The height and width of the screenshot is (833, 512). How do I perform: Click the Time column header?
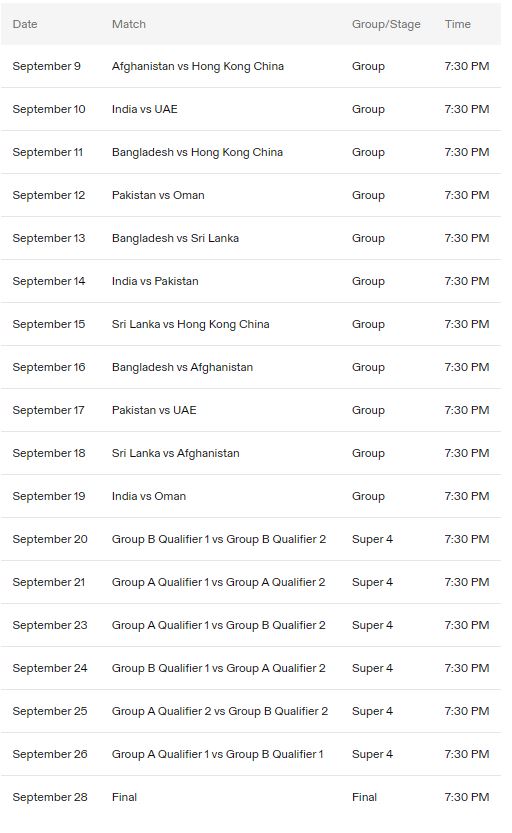point(458,24)
